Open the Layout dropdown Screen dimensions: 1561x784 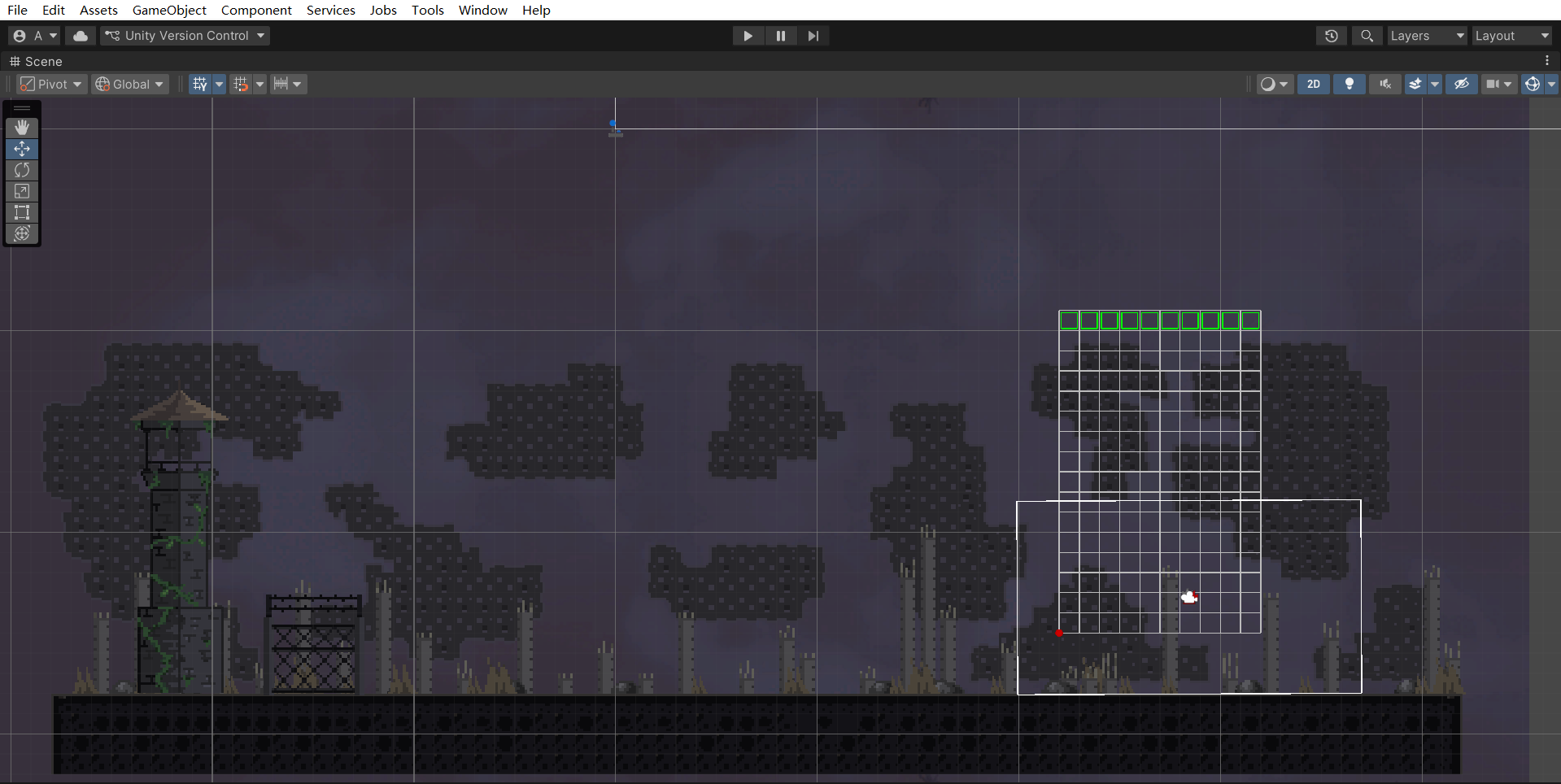(x=1511, y=36)
